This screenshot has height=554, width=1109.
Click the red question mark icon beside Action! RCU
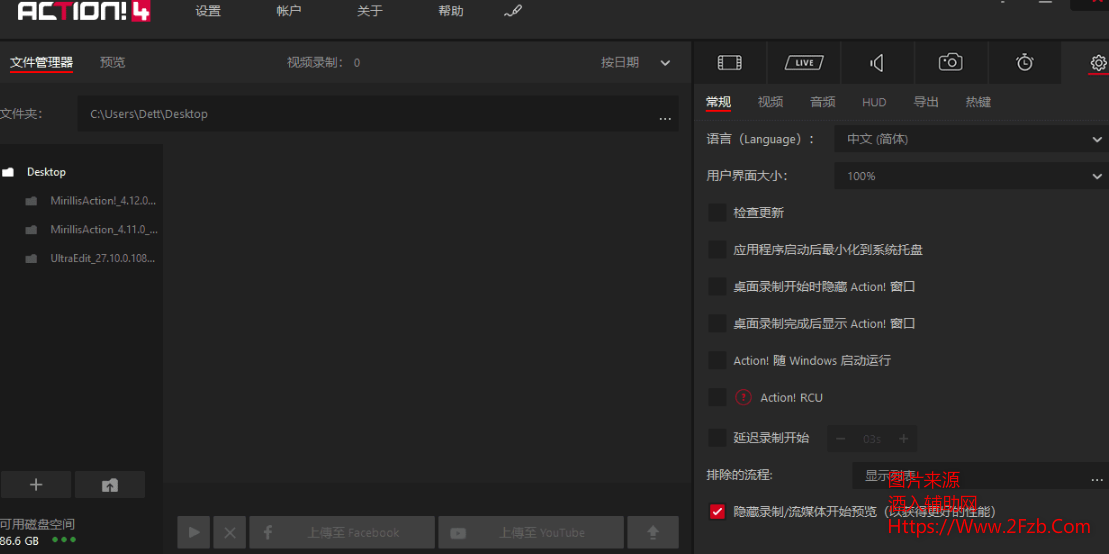tap(743, 398)
